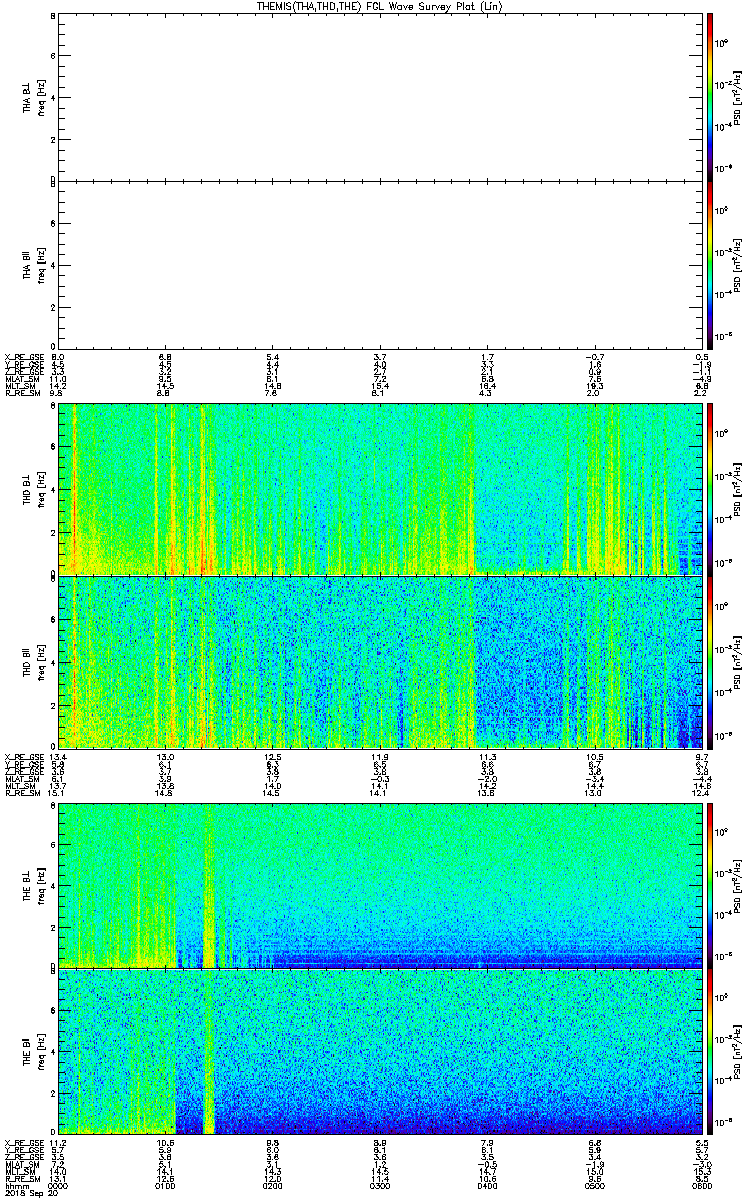This screenshot has width=750, height=1200.
Task: Click the R_RE_SM row label under THD panels
Action: pyautogui.click(x=22, y=792)
